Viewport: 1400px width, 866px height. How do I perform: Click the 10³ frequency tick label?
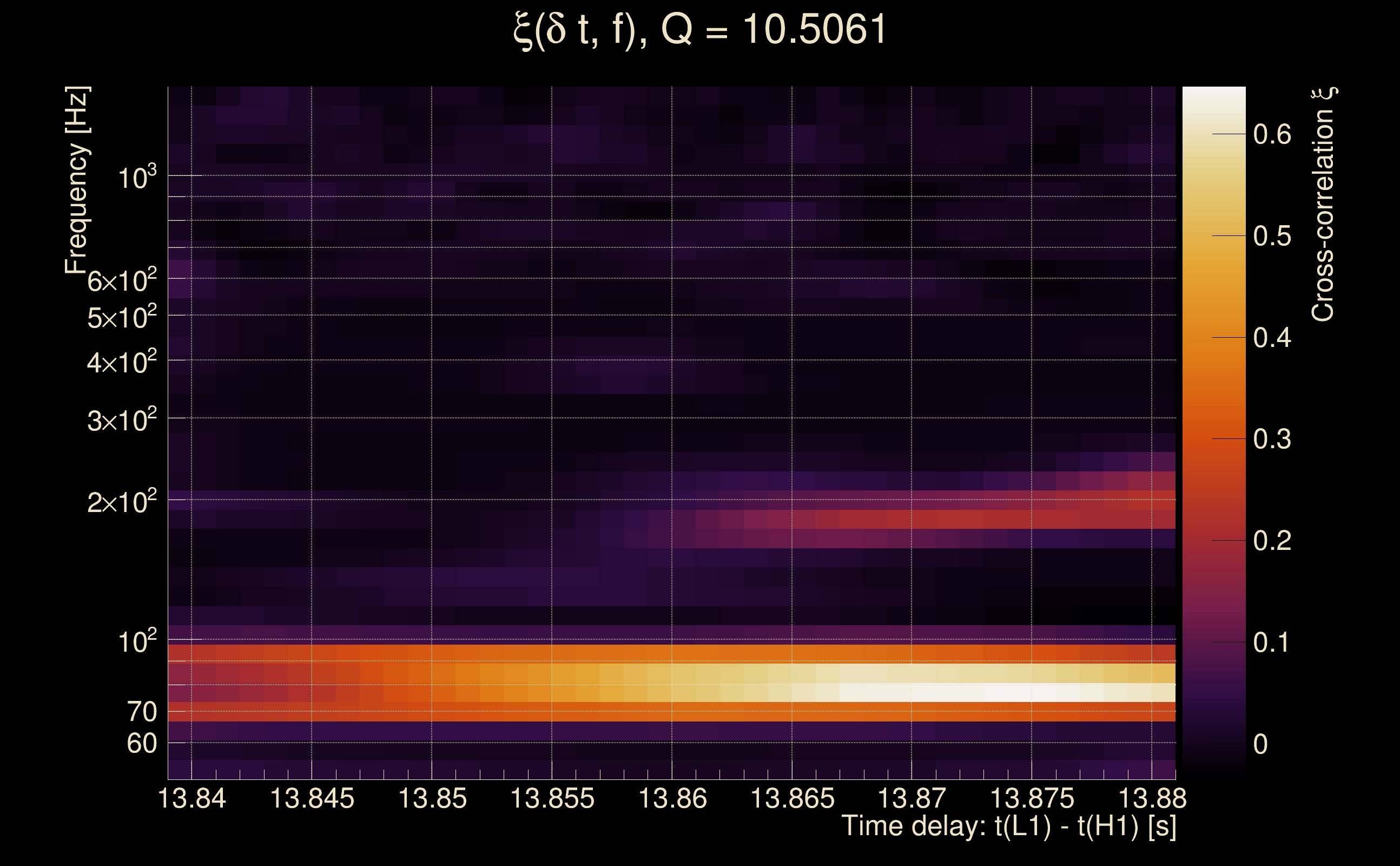(137, 178)
